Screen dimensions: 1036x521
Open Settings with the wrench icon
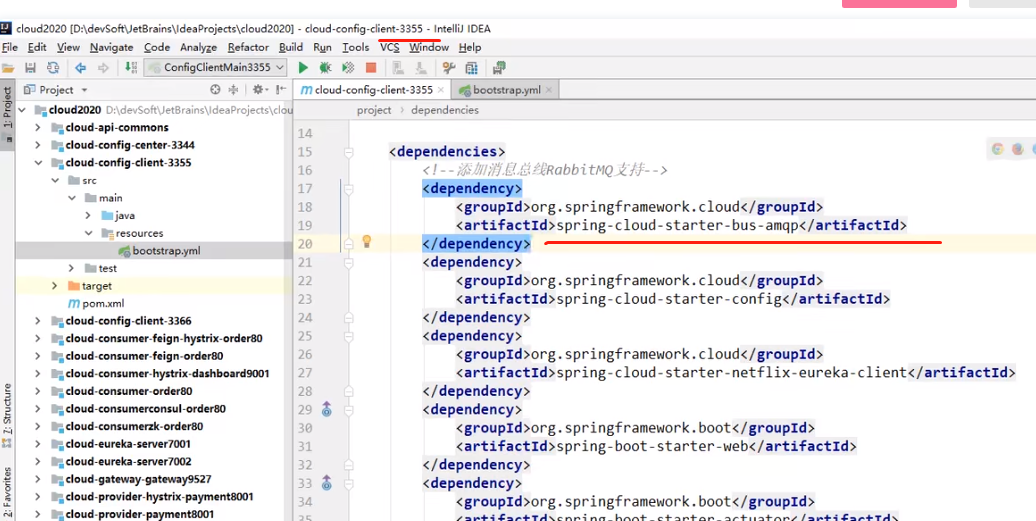point(449,67)
